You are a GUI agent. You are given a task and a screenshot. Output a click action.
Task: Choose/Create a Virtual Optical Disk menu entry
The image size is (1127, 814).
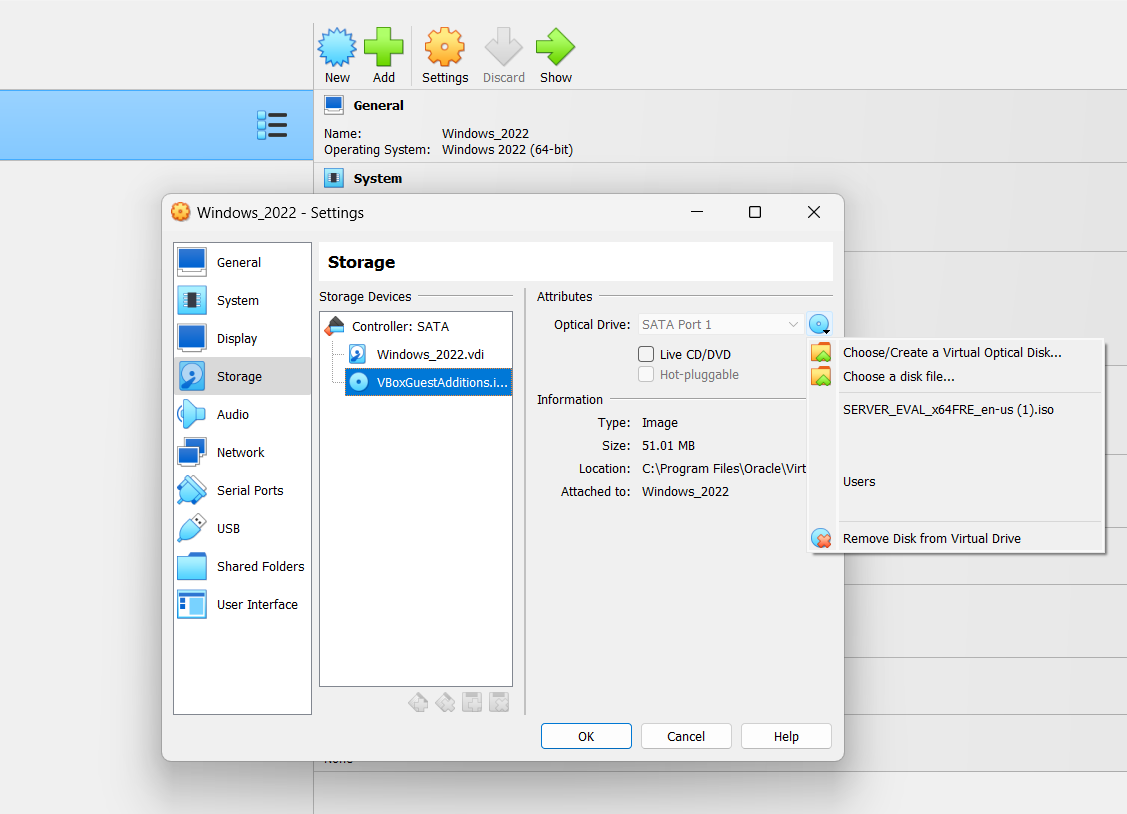957,353
